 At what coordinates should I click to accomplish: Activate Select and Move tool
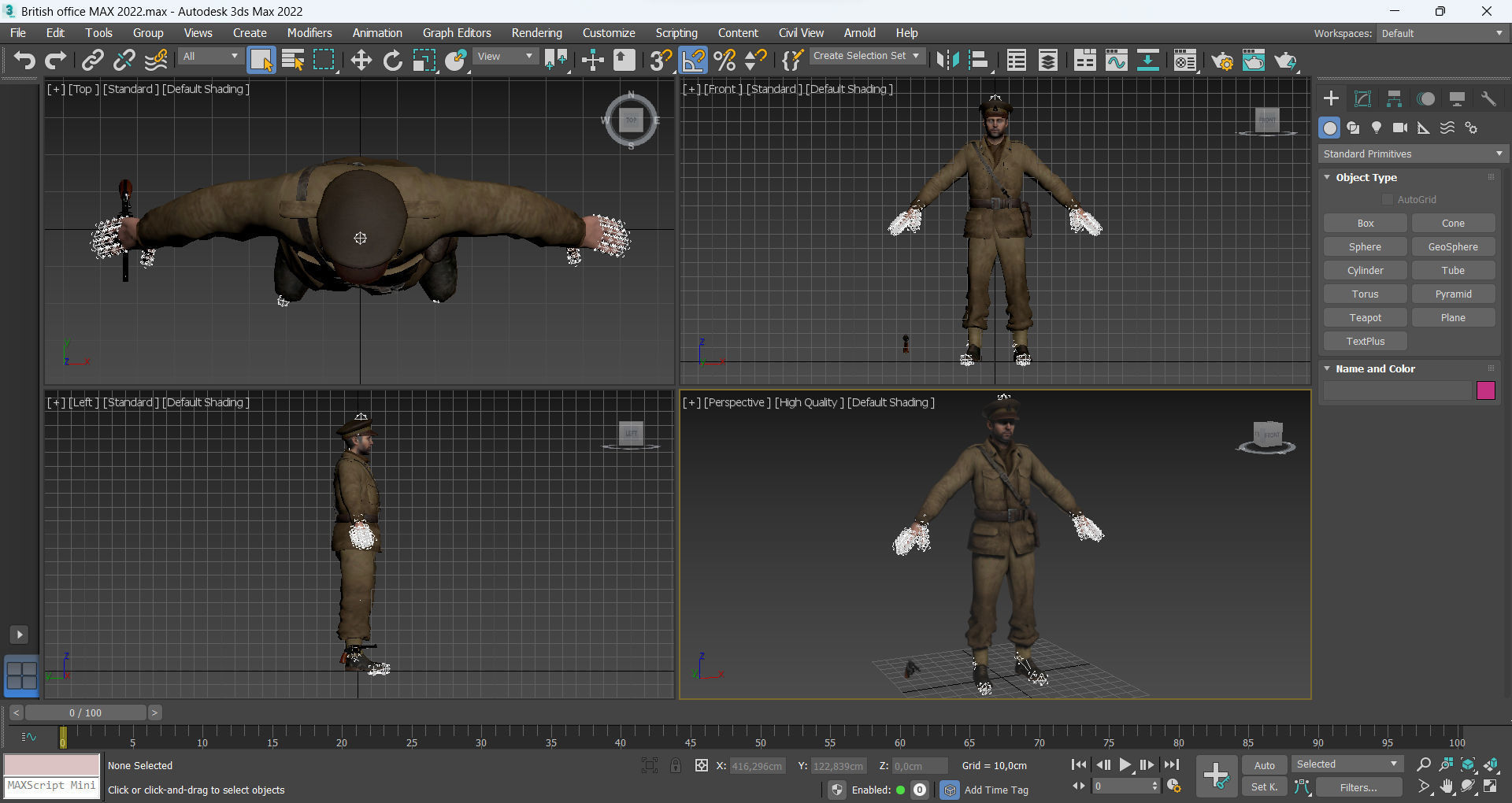coord(361,61)
